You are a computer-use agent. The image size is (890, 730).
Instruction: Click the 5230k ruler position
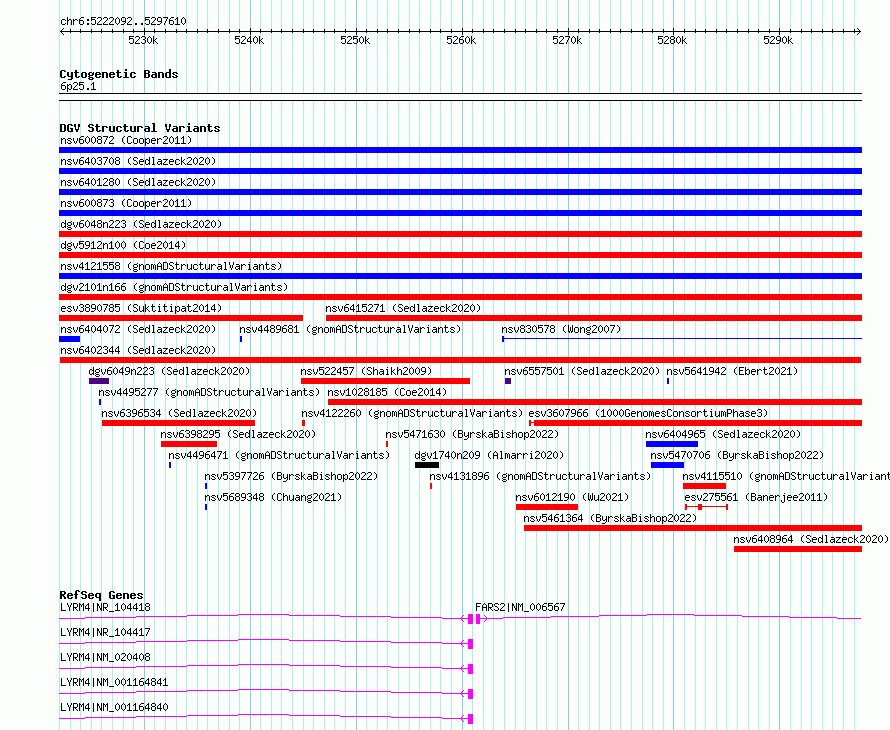[143, 40]
